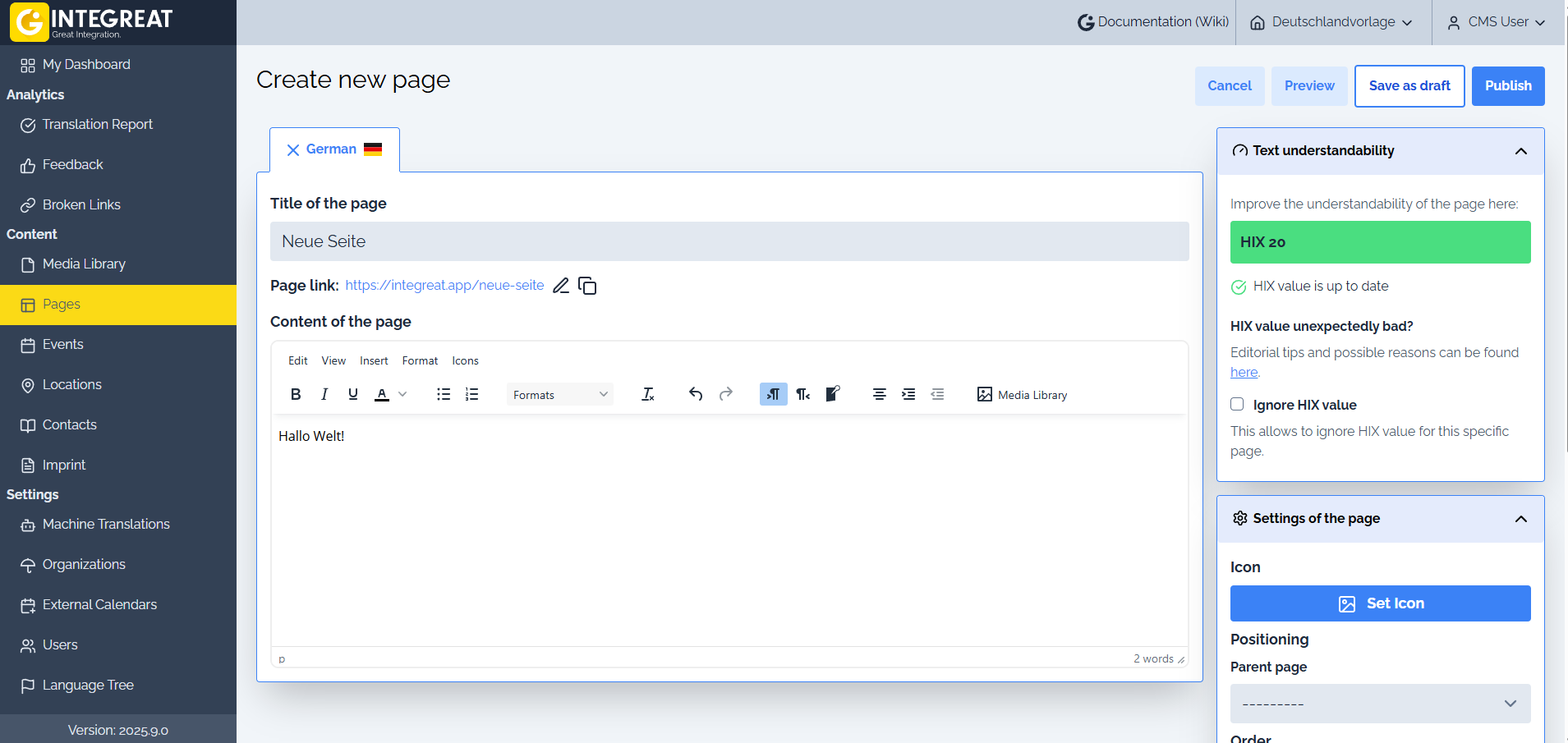Screen dimensions: 1568x743
Task: Insert numbered list
Action: 471,395
